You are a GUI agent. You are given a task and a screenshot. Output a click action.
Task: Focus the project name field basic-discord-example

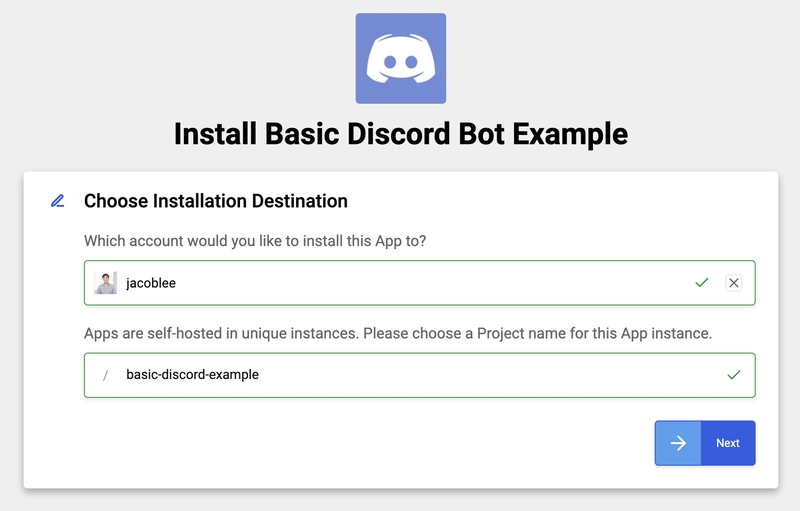pos(419,375)
